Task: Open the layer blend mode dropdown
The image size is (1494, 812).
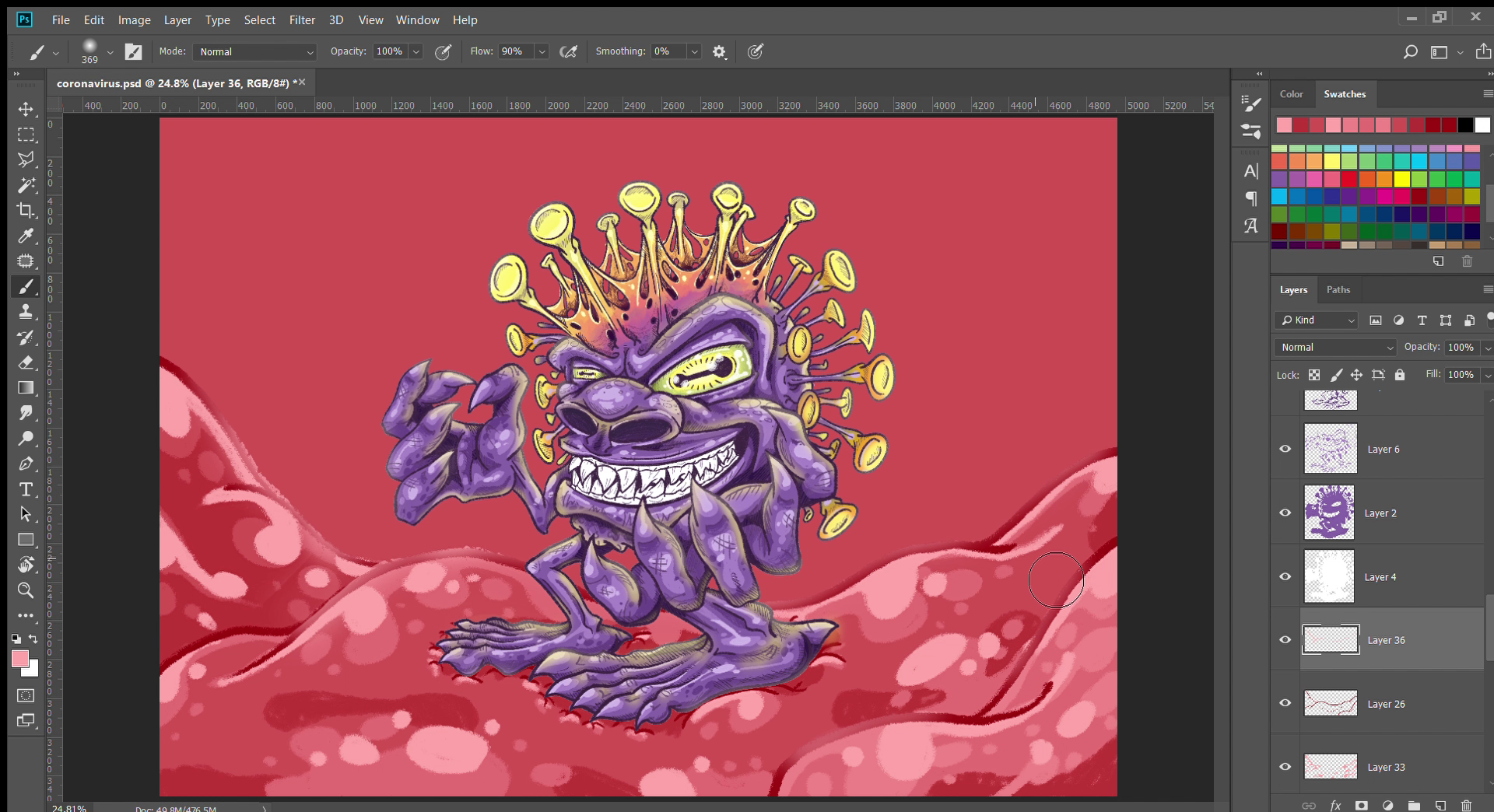Action: coord(1335,348)
